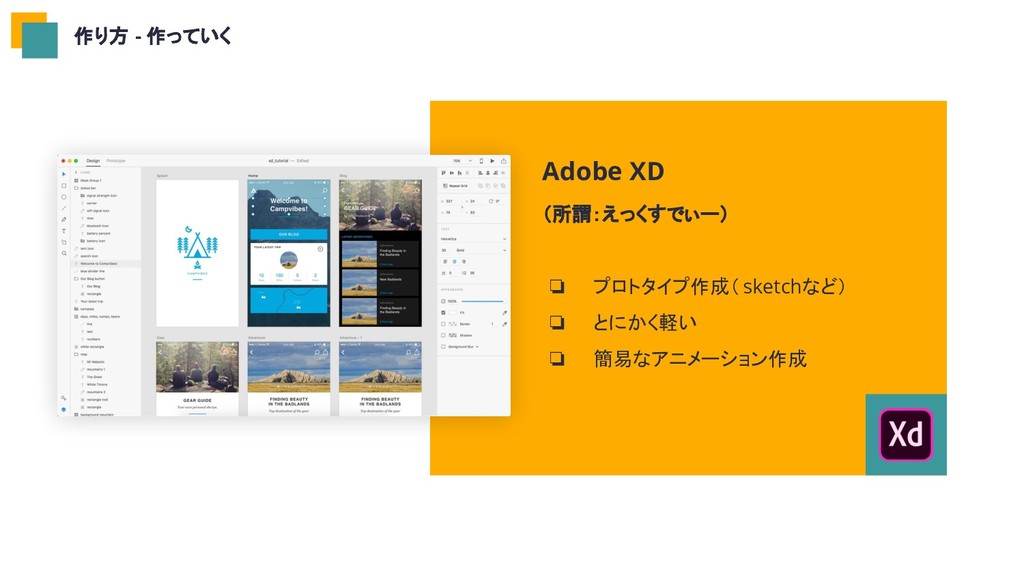Select the Line tool

[64, 208]
